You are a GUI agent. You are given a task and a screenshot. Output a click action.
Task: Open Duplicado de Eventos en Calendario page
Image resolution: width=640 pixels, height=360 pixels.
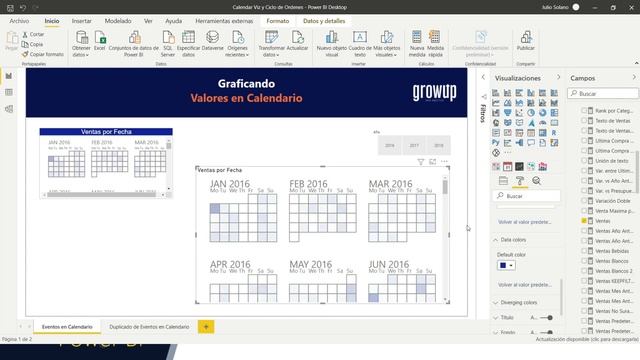coord(149,327)
